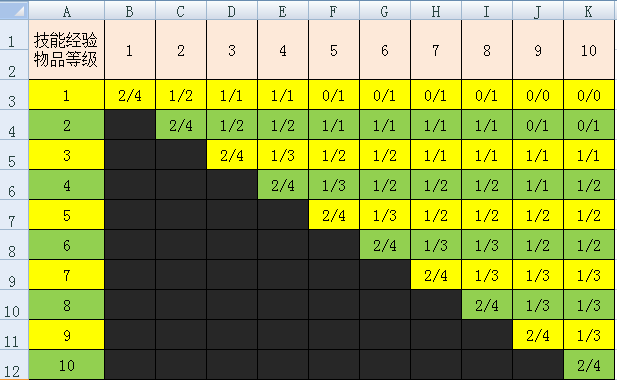617x380 pixels.
Task: Select column K header
Action: pos(589,11)
